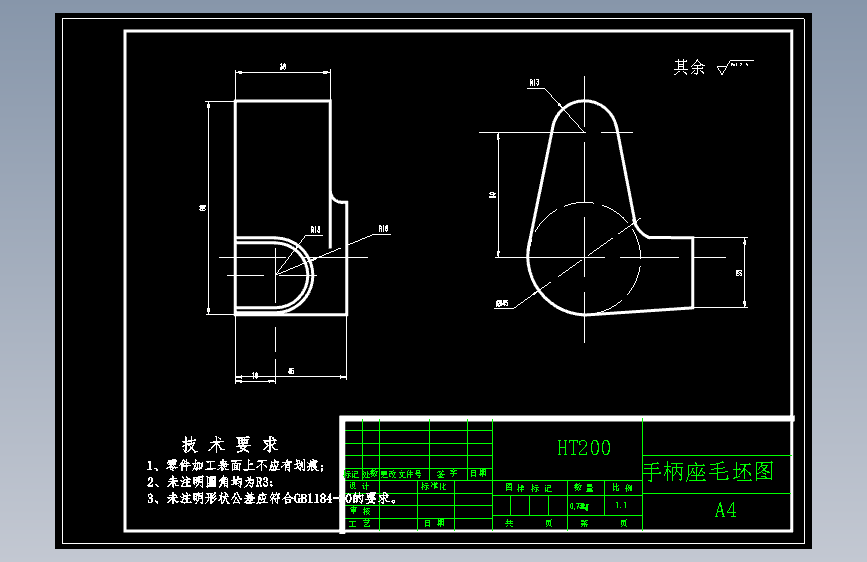Click note 2 stating 未注明圆角均为R3
Screen dimensions: 867x562
tap(210, 482)
